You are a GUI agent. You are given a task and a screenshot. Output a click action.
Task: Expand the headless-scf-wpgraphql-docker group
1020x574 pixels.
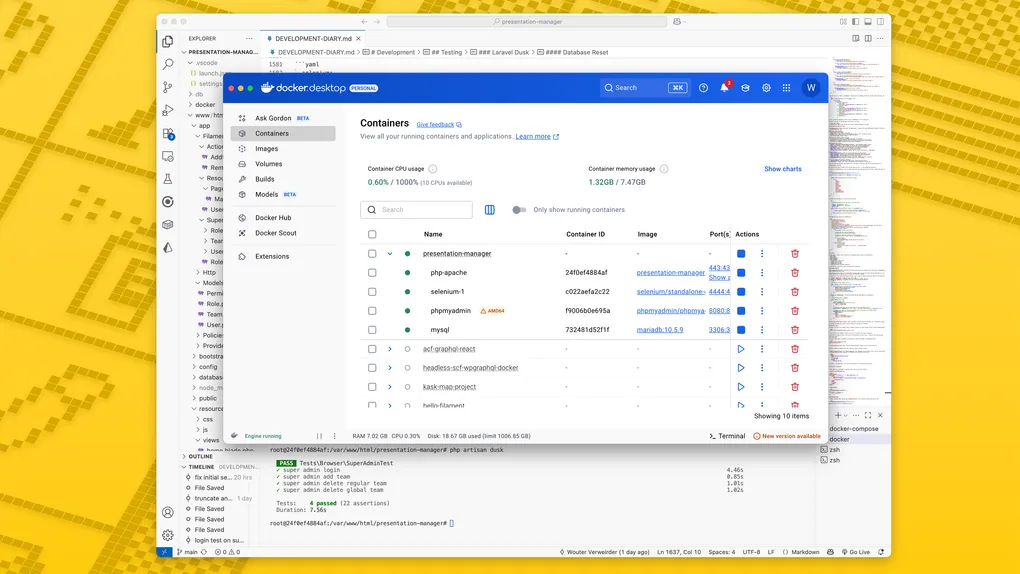(x=390, y=368)
